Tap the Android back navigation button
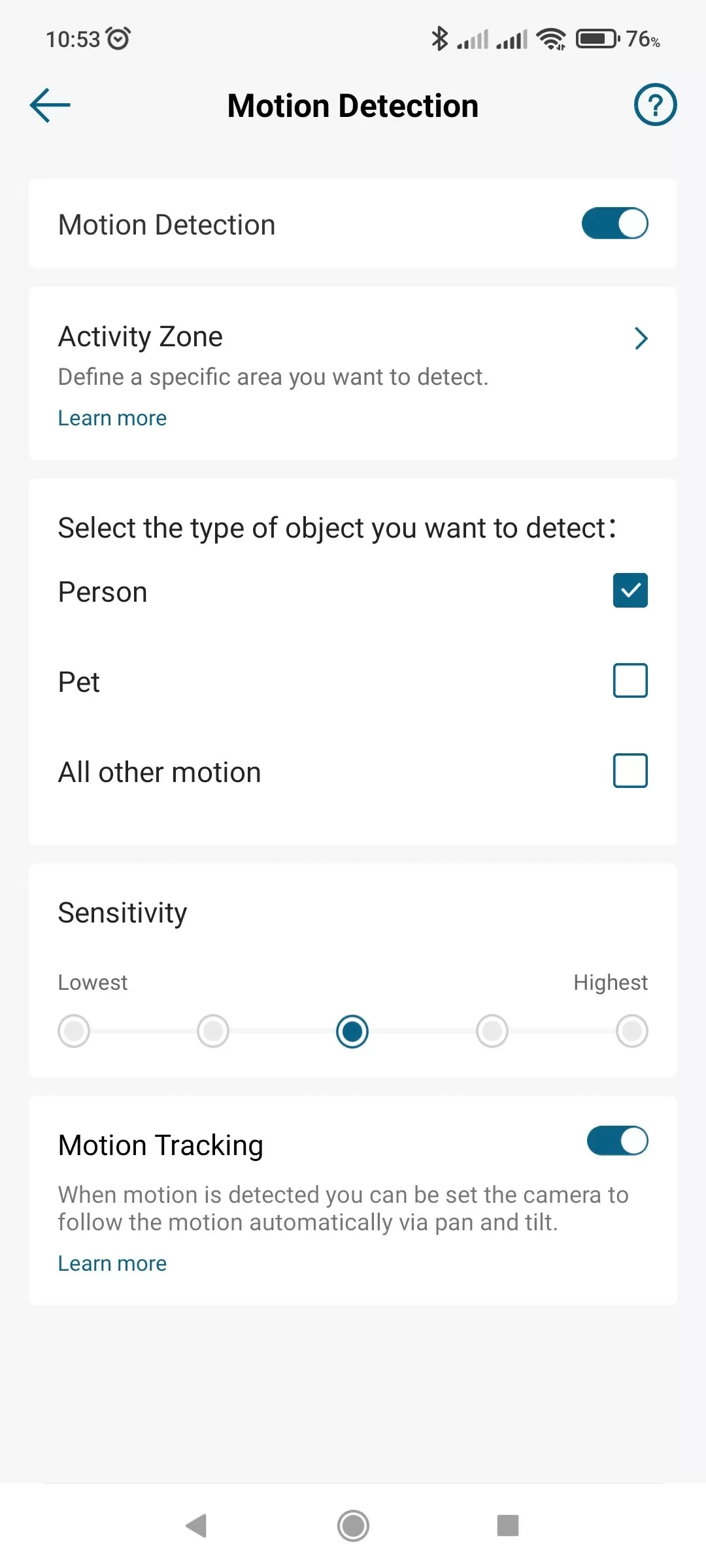Image resolution: width=706 pixels, height=1568 pixels. (196, 1526)
